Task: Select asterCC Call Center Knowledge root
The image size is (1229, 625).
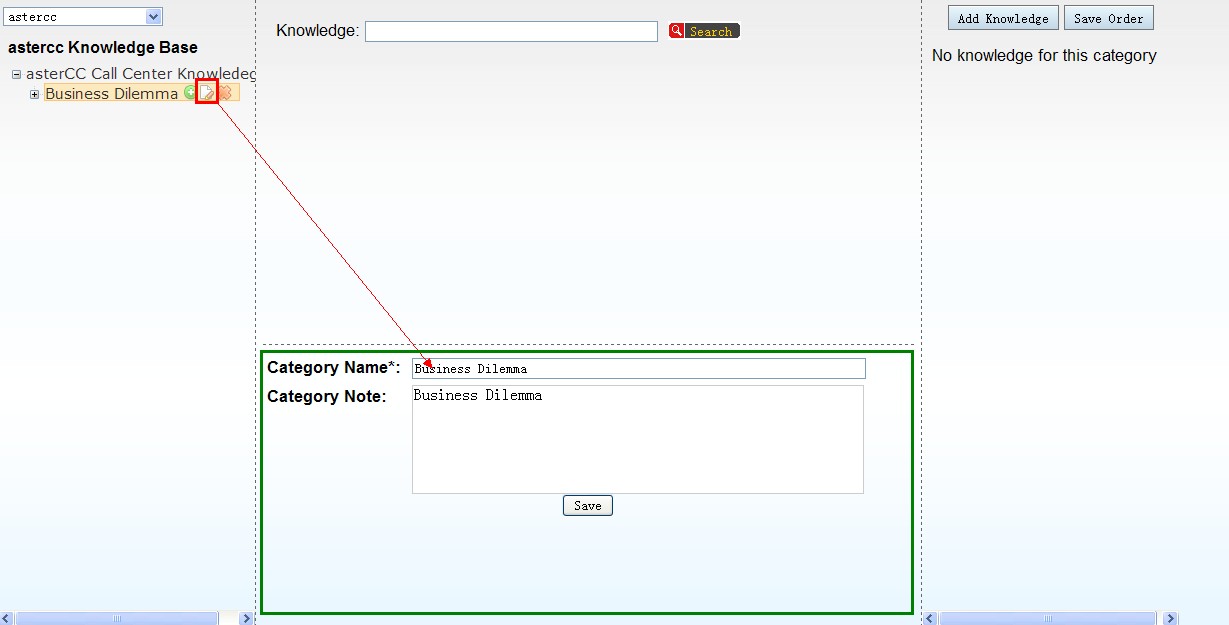Action: (140, 74)
